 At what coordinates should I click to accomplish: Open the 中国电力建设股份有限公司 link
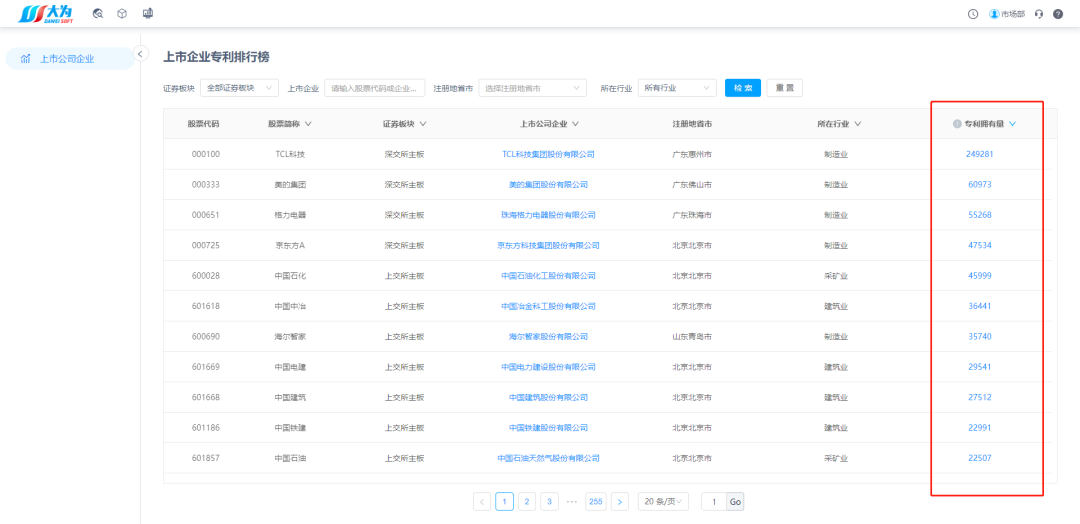(x=548, y=367)
